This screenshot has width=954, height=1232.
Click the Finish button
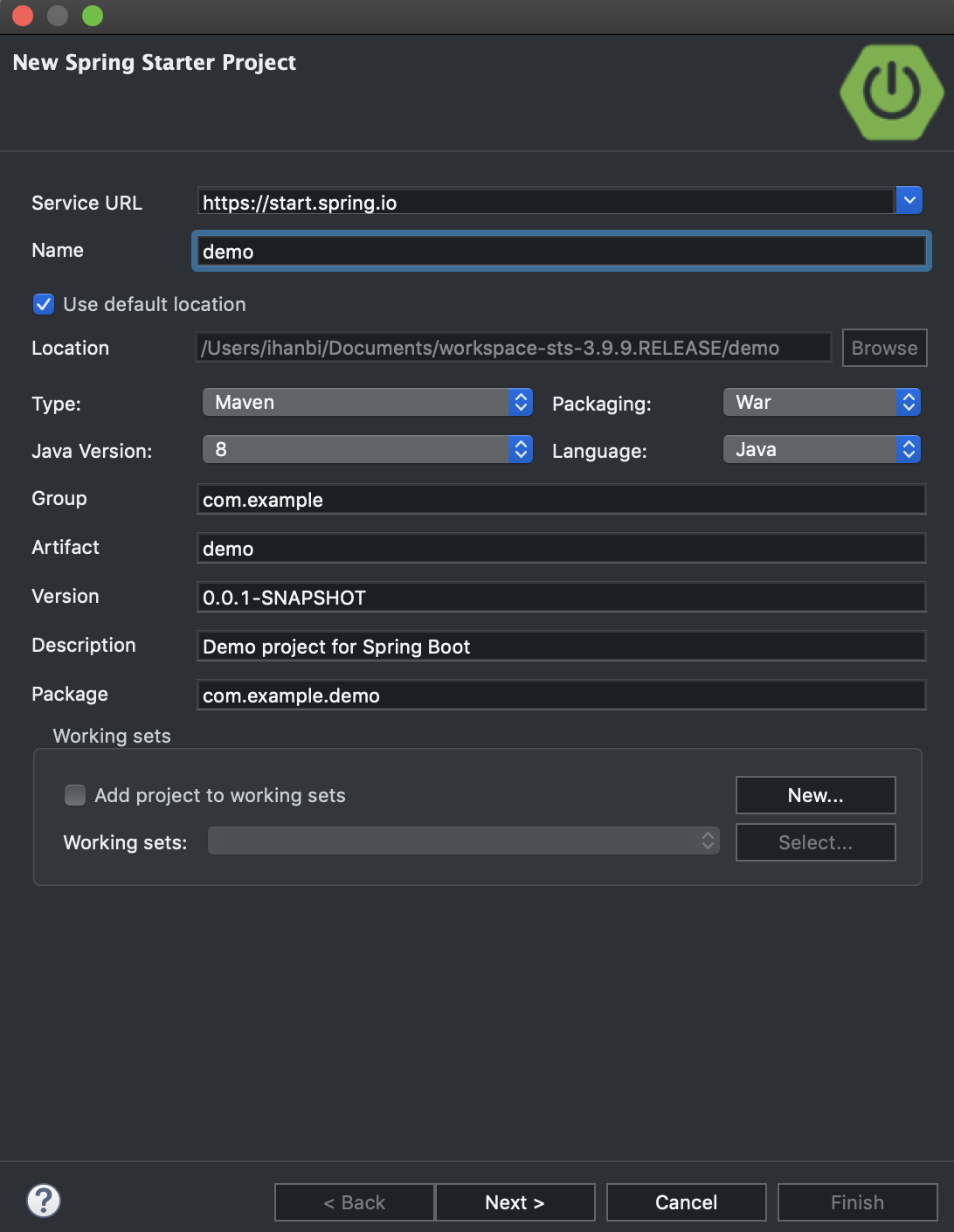click(857, 1202)
